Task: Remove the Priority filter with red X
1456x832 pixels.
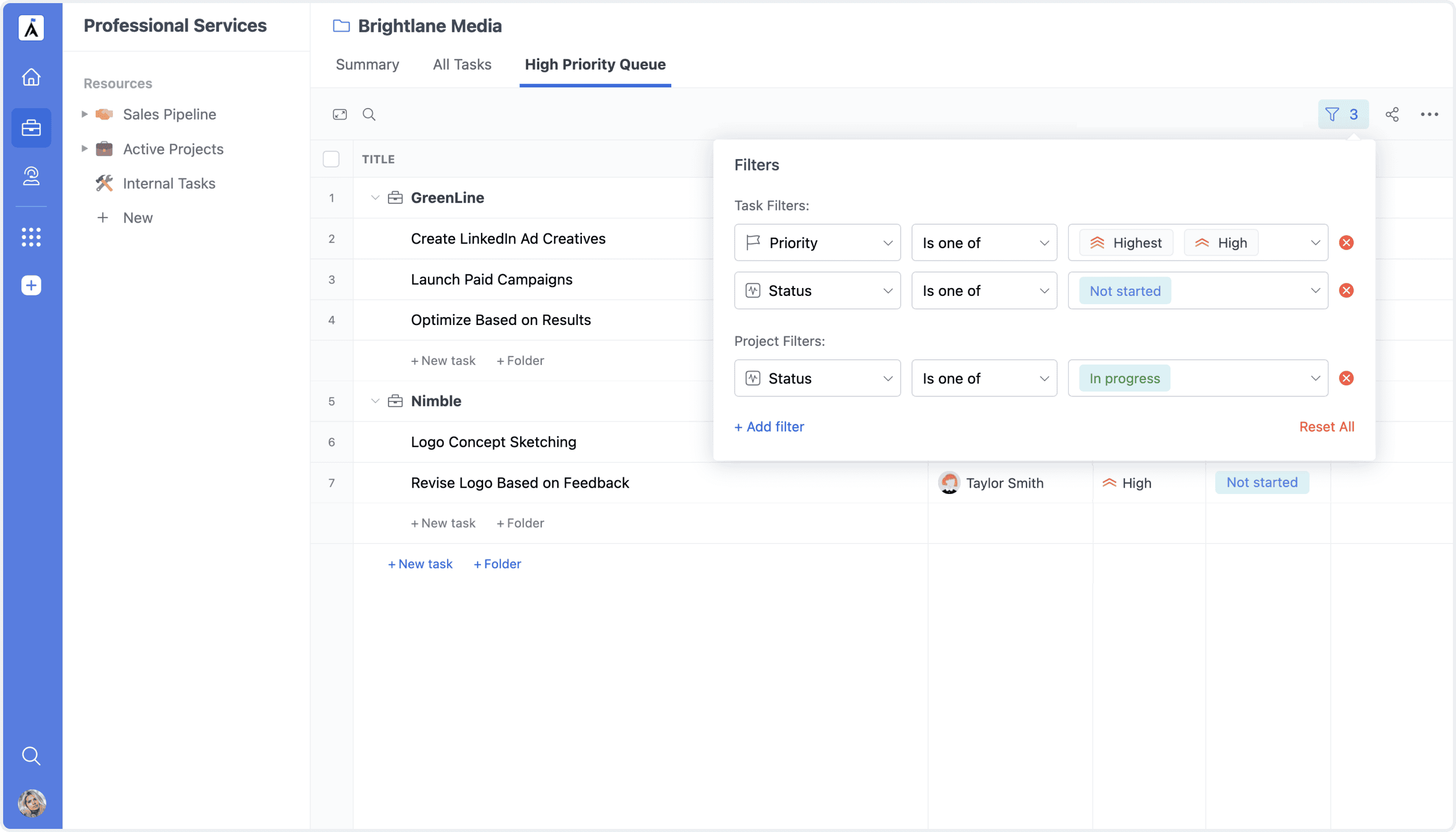Action: tap(1346, 243)
